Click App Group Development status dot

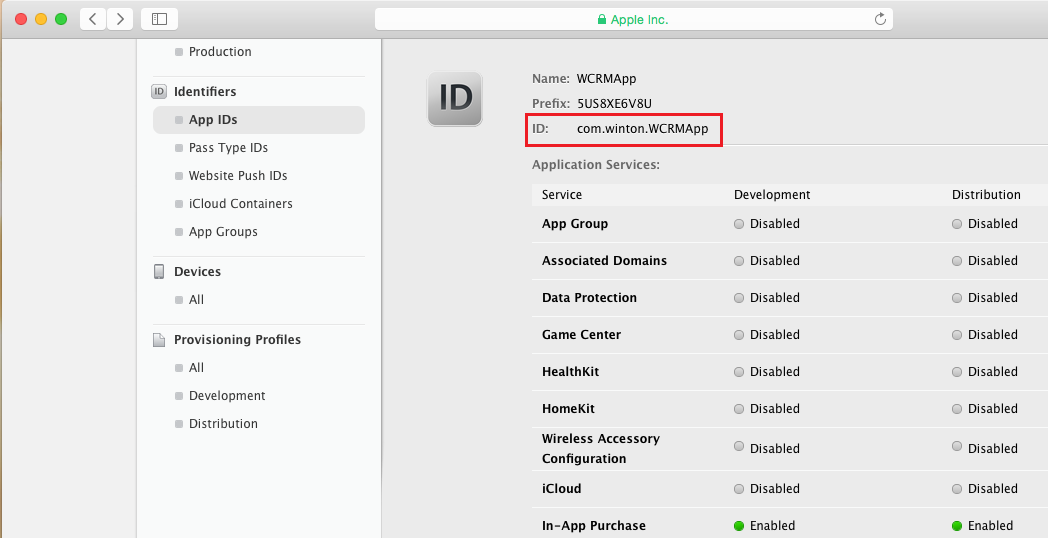[739, 224]
